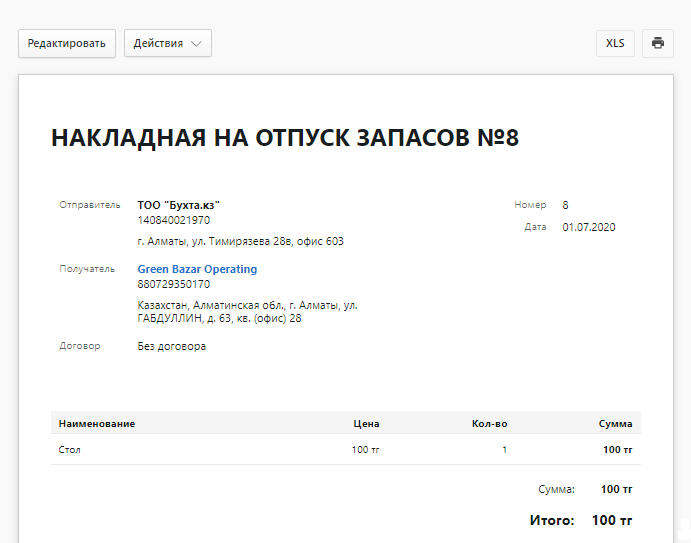Click recipient BIN 880729350170
The height and width of the screenshot is (543, 691).
pos(174,284)
